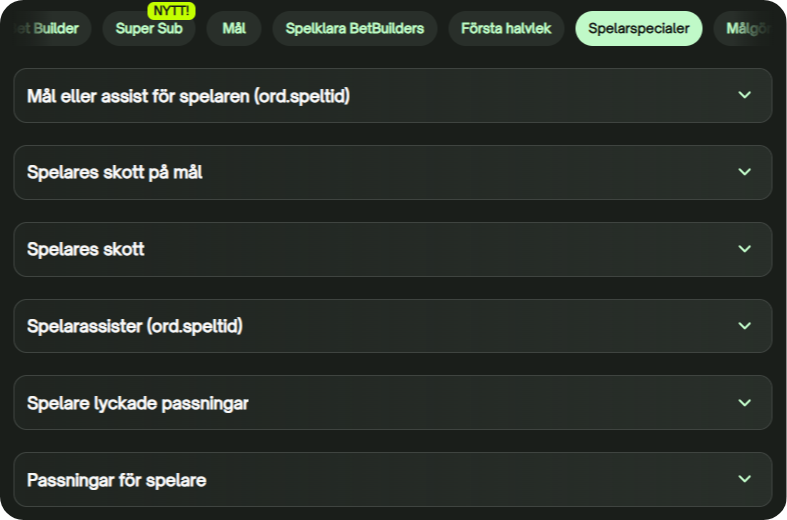Switch to the Super Sub tab
This screenshot has height=520, width=787.
pyautogui.click(x=149, y=29)
